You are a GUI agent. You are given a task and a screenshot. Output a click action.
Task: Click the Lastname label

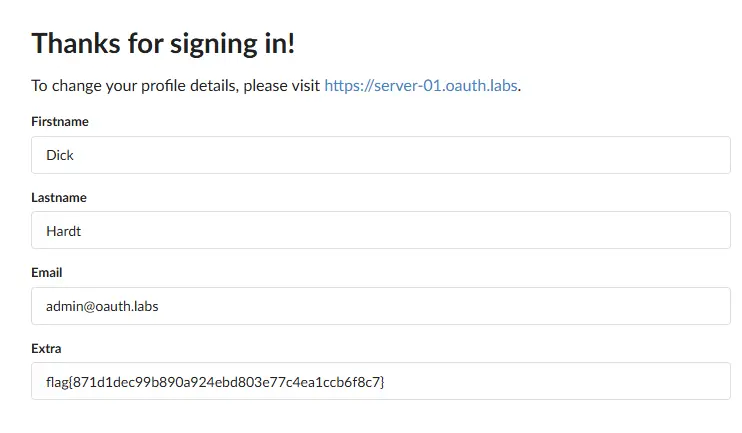[x=59, y=197]
